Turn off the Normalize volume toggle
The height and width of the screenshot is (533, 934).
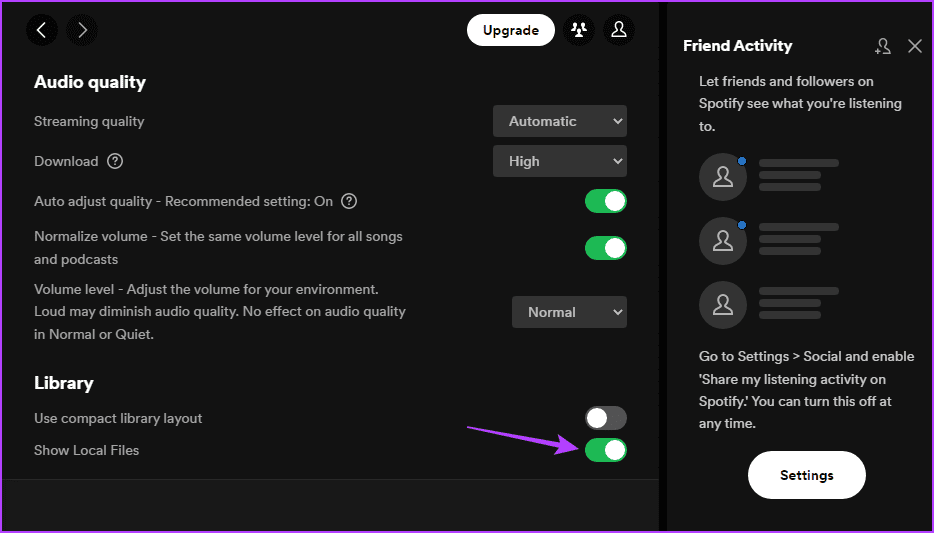(606, 248)
